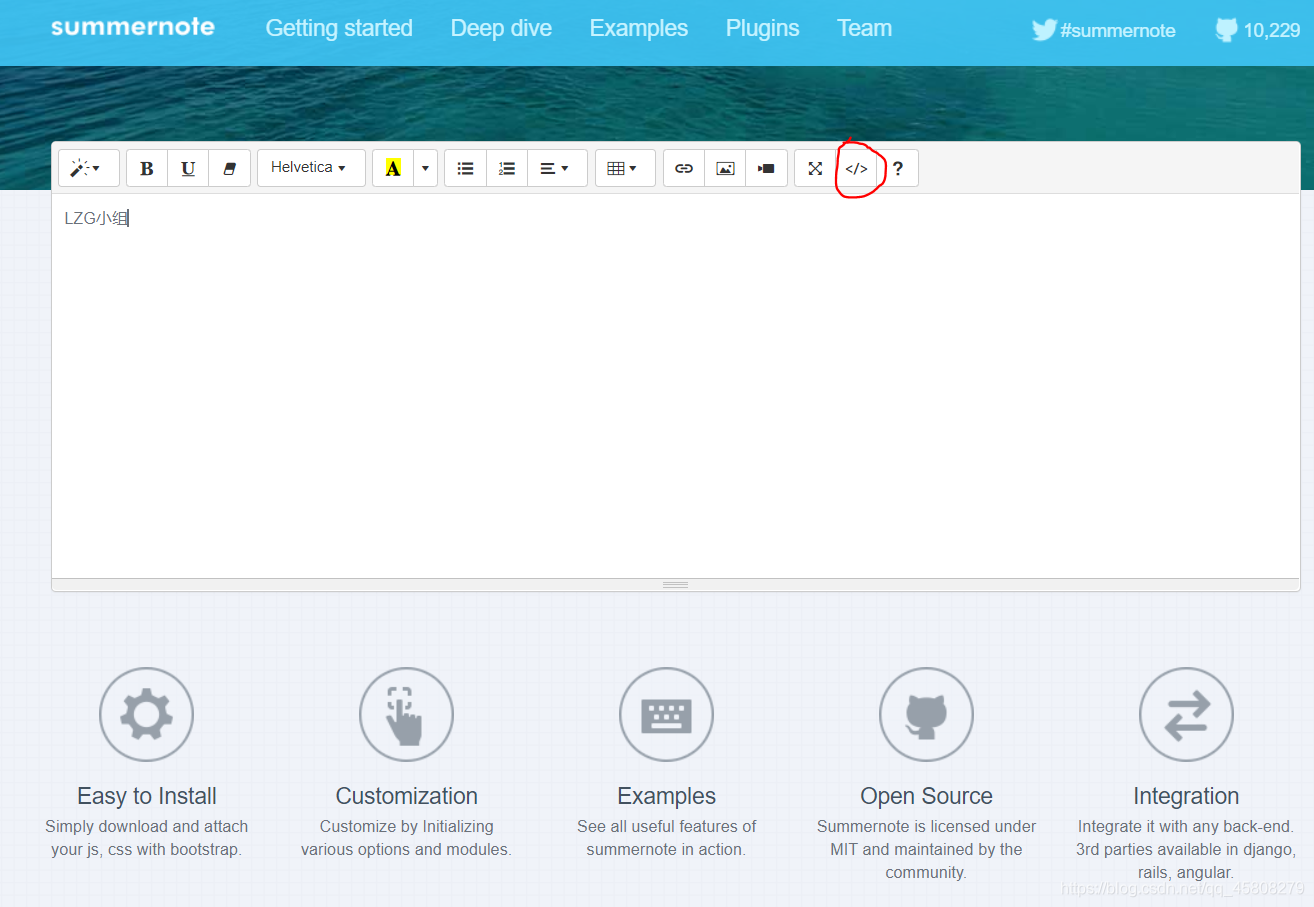
Task: Click the insert link icon
Action: click(x=684, y=168)
